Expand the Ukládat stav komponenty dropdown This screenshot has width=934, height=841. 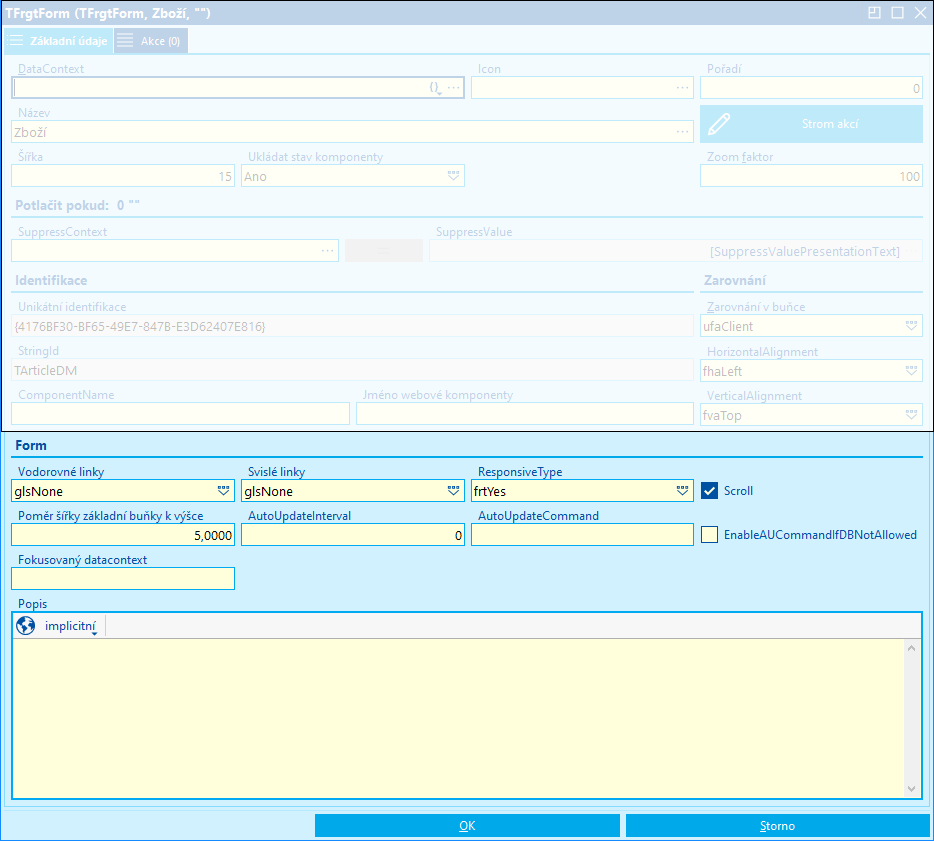click(x=453, y=176)
